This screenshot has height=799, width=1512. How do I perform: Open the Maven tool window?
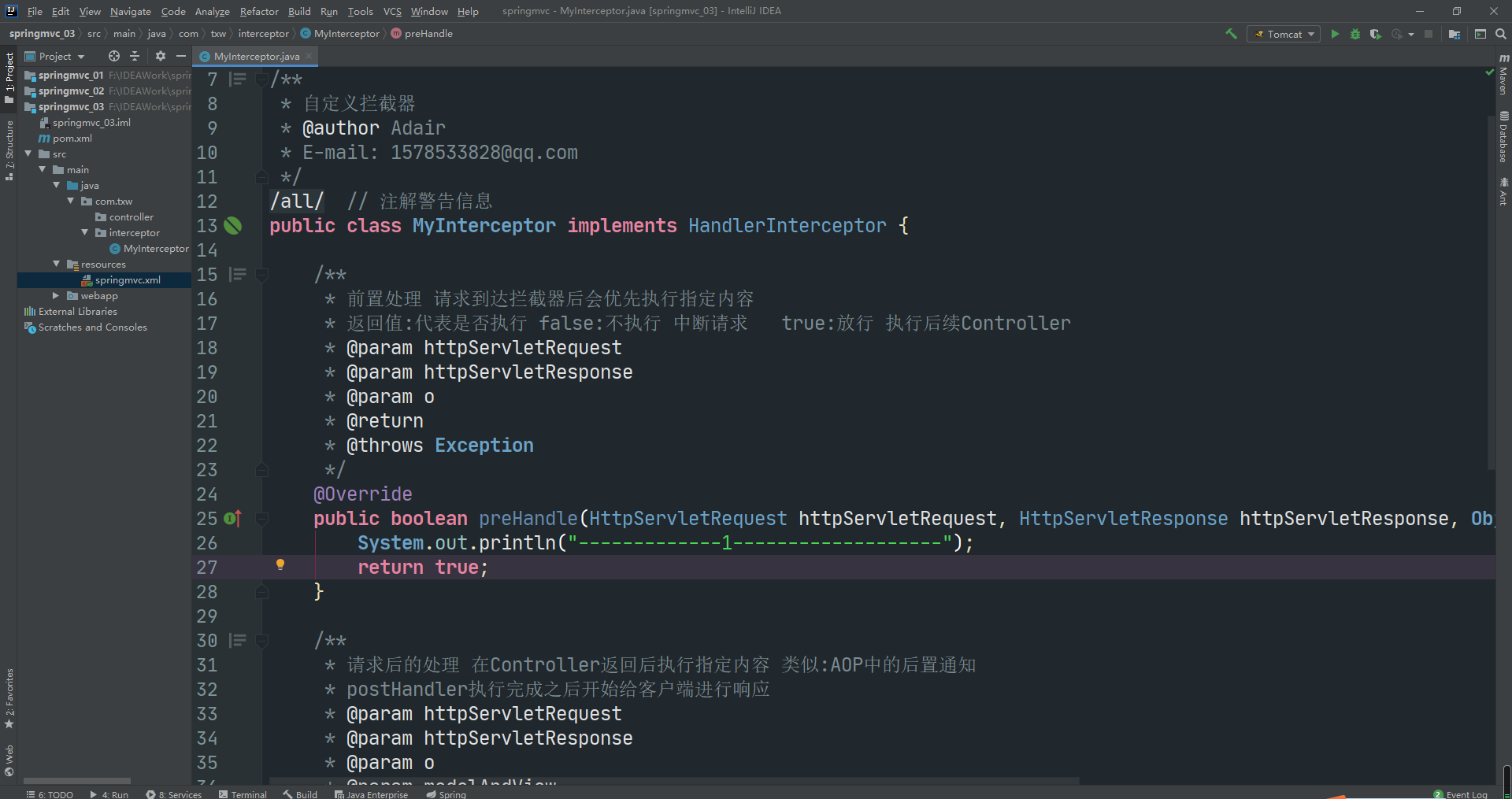click(x=1503, y=75)
